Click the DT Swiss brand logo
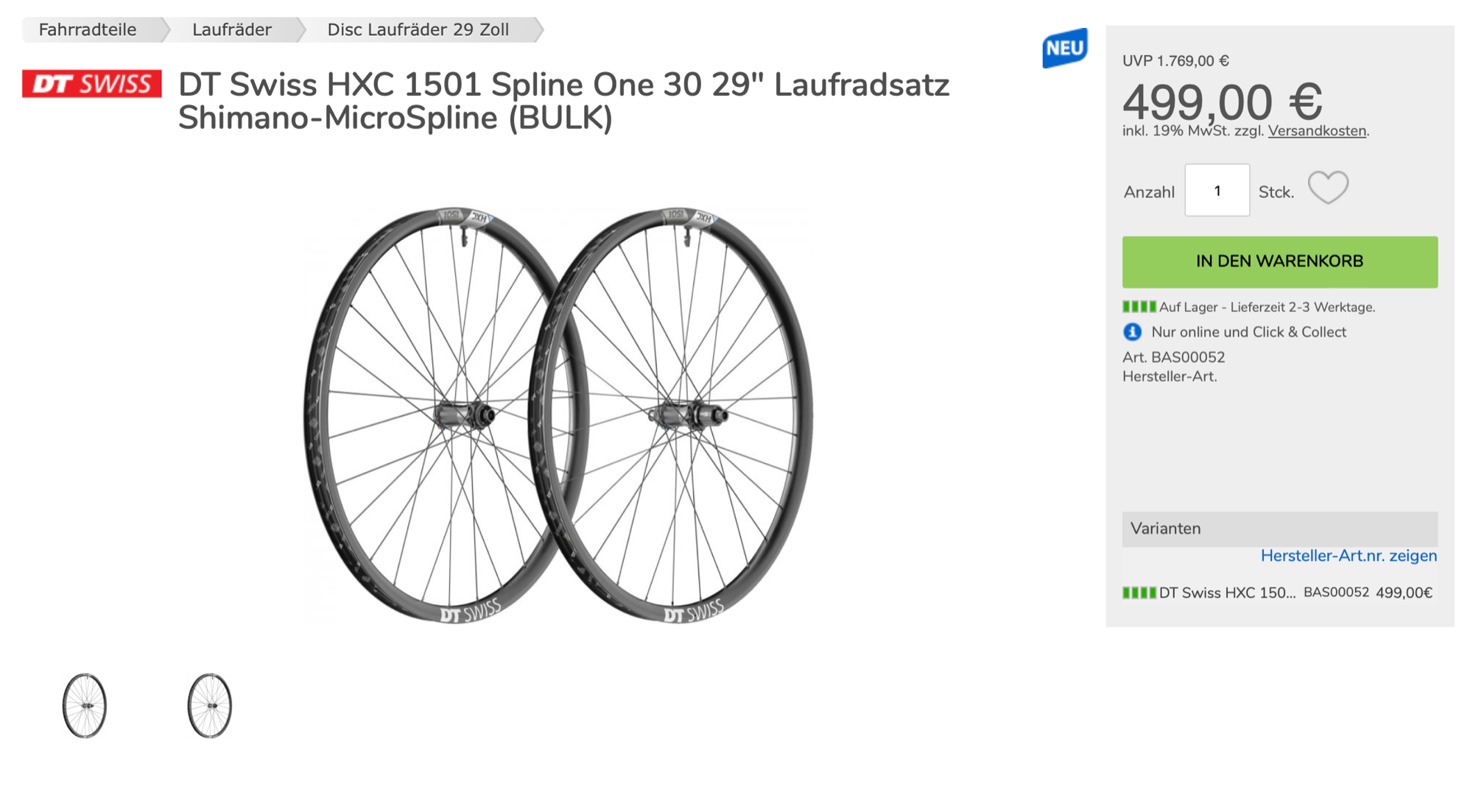1473x812 pixels. [92, 84]
